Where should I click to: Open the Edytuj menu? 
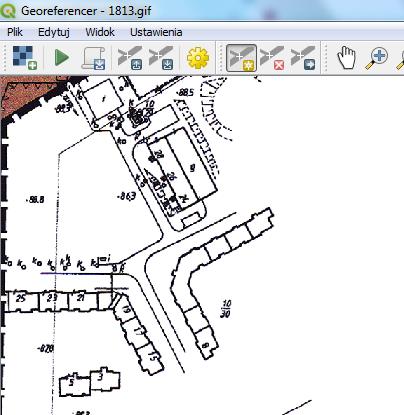pos(54,32)
